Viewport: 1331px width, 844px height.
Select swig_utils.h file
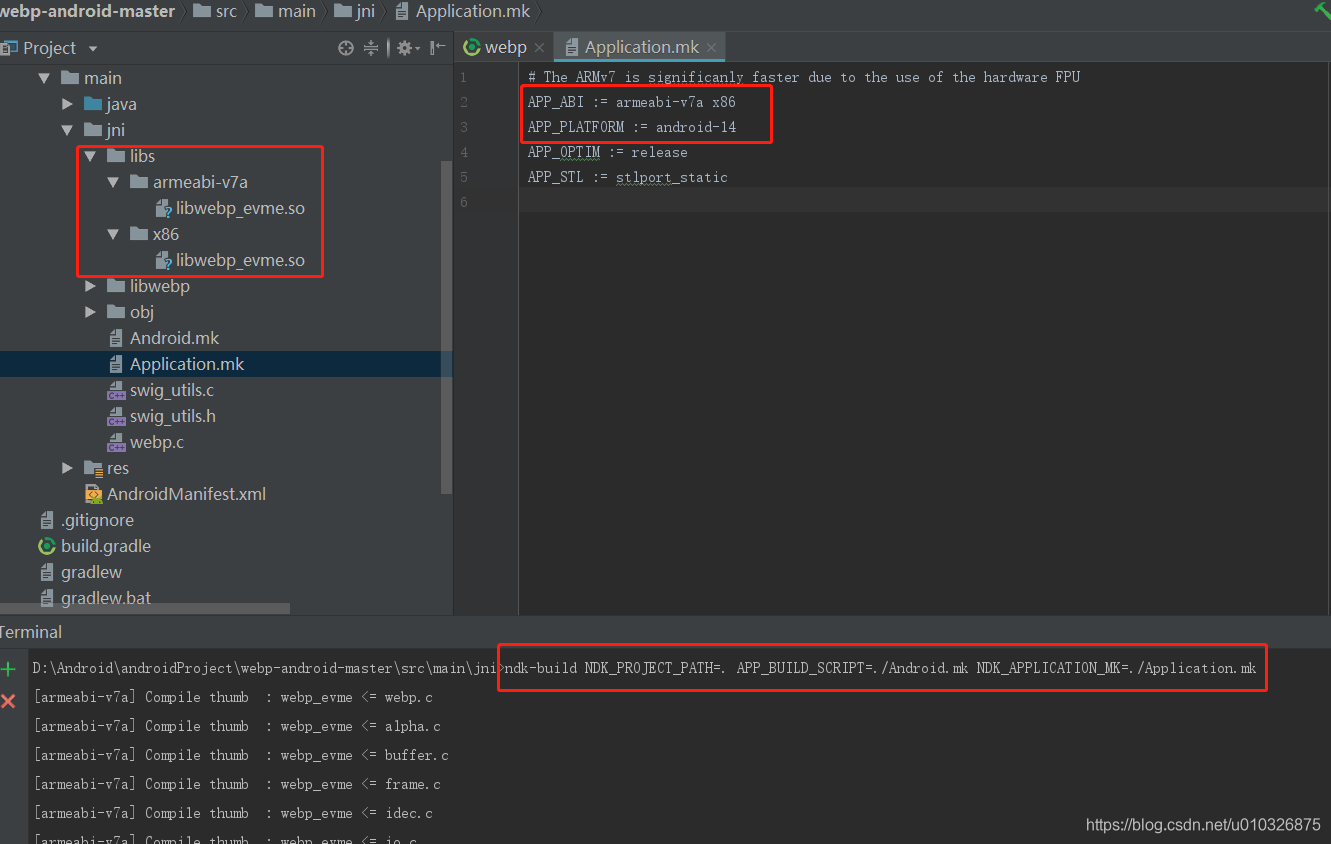161,416
